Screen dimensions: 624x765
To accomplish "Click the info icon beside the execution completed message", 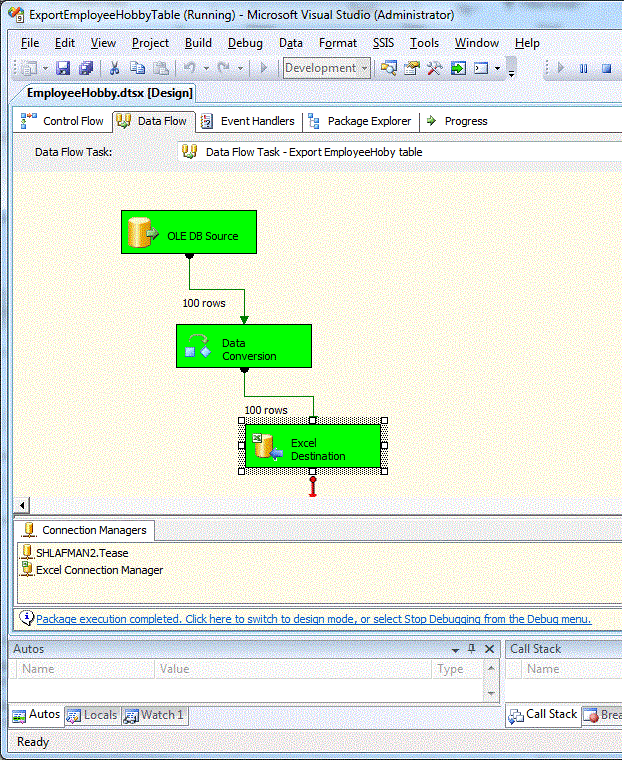I will [x=26, y=618].
